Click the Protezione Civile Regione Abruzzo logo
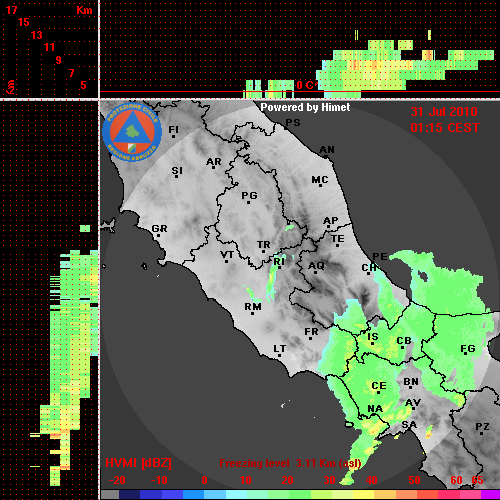Image resolution: width=500 pixels, height=500 pixels. [132, 132]
